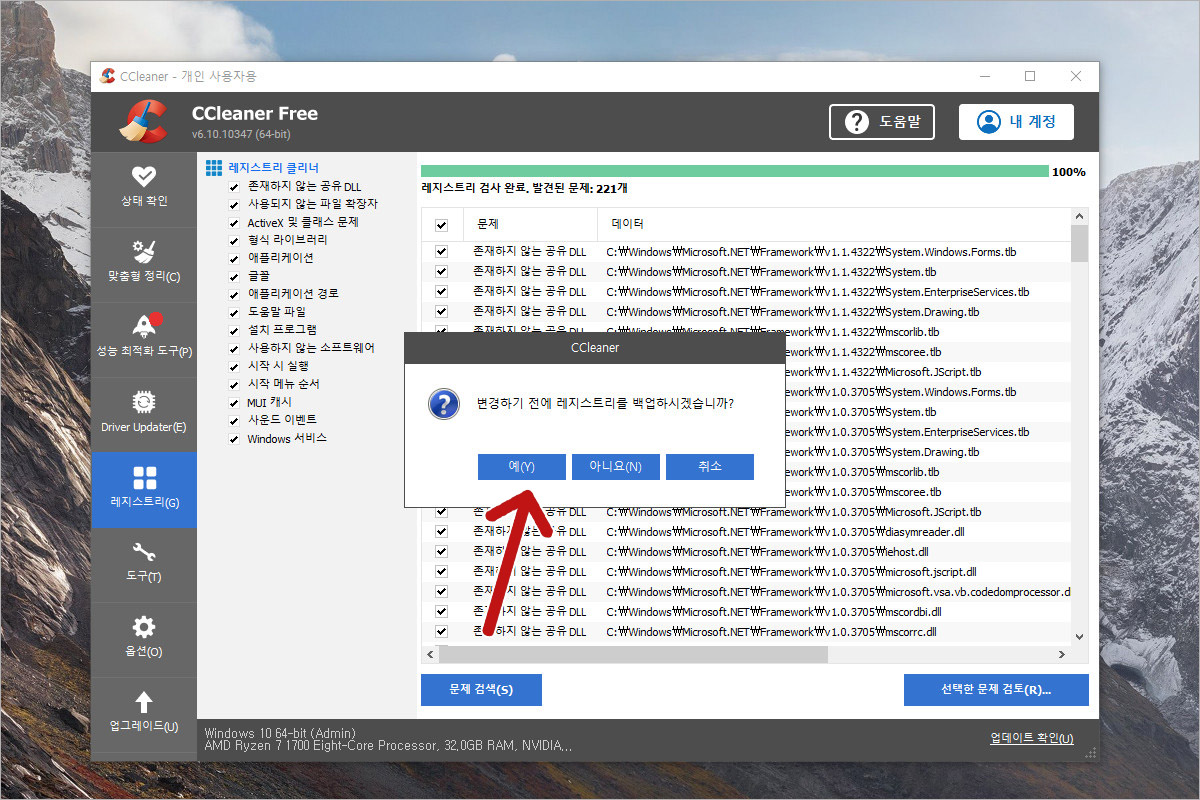1200x800 pixels.
Task: Toggle MUI 캐시 checkbox
Action: point(233,402)
